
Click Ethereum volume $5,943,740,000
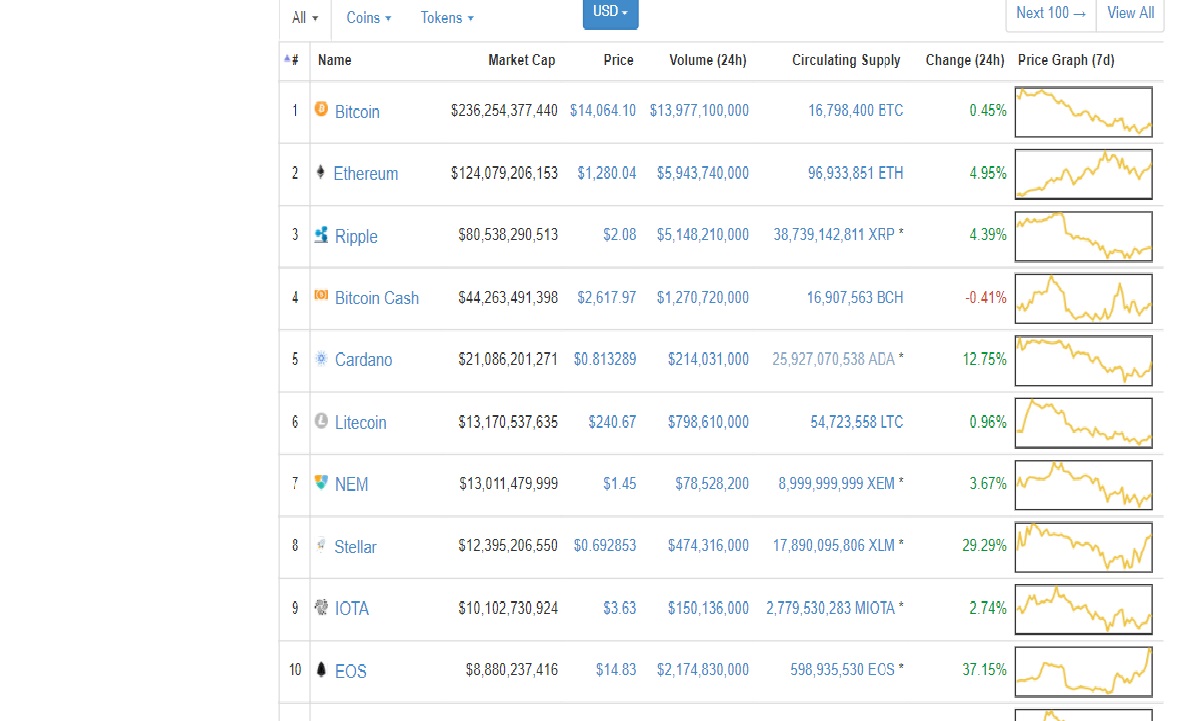coord(703,173)
